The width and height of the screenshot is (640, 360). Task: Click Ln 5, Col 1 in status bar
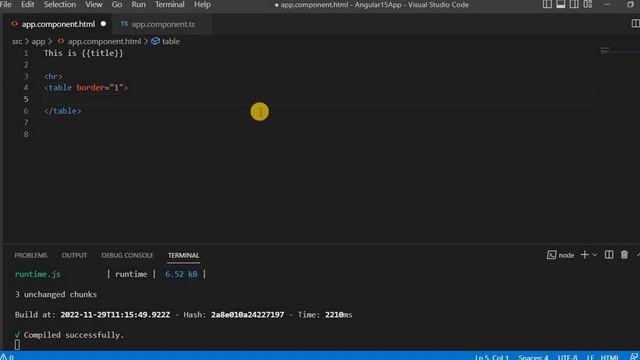[x=492, y=357]
